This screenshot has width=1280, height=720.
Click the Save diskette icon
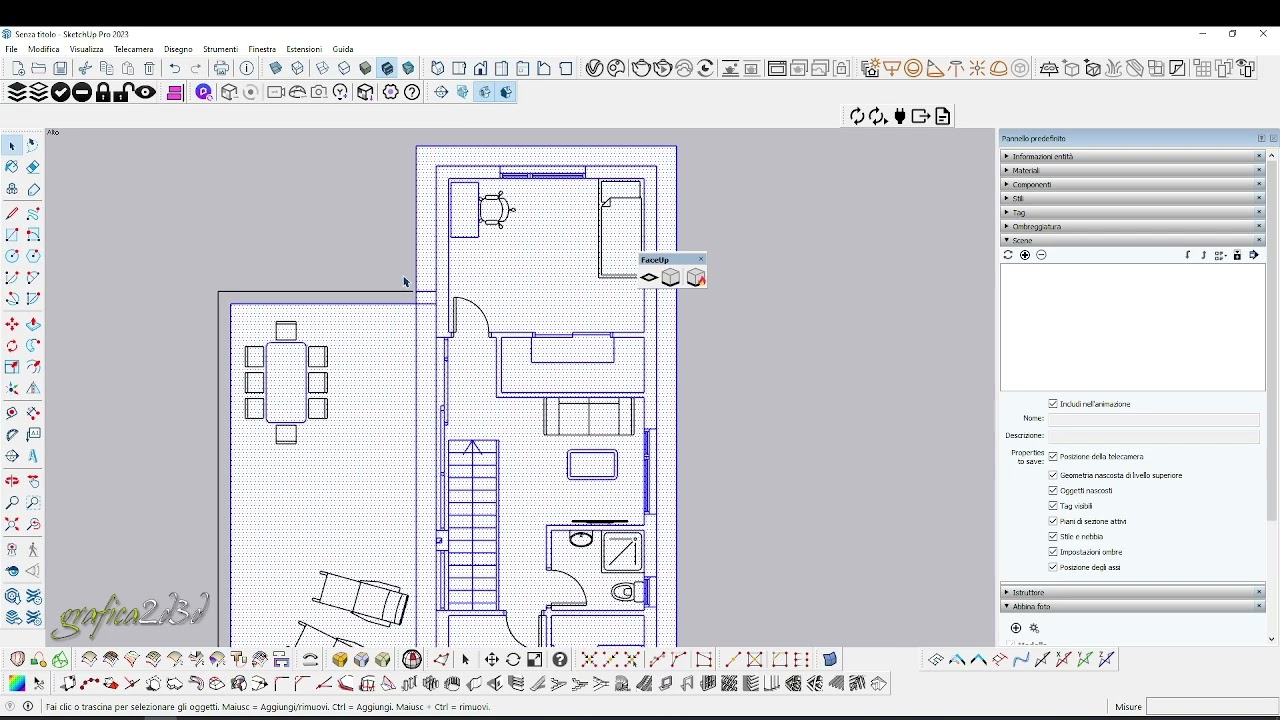point(61,68)
